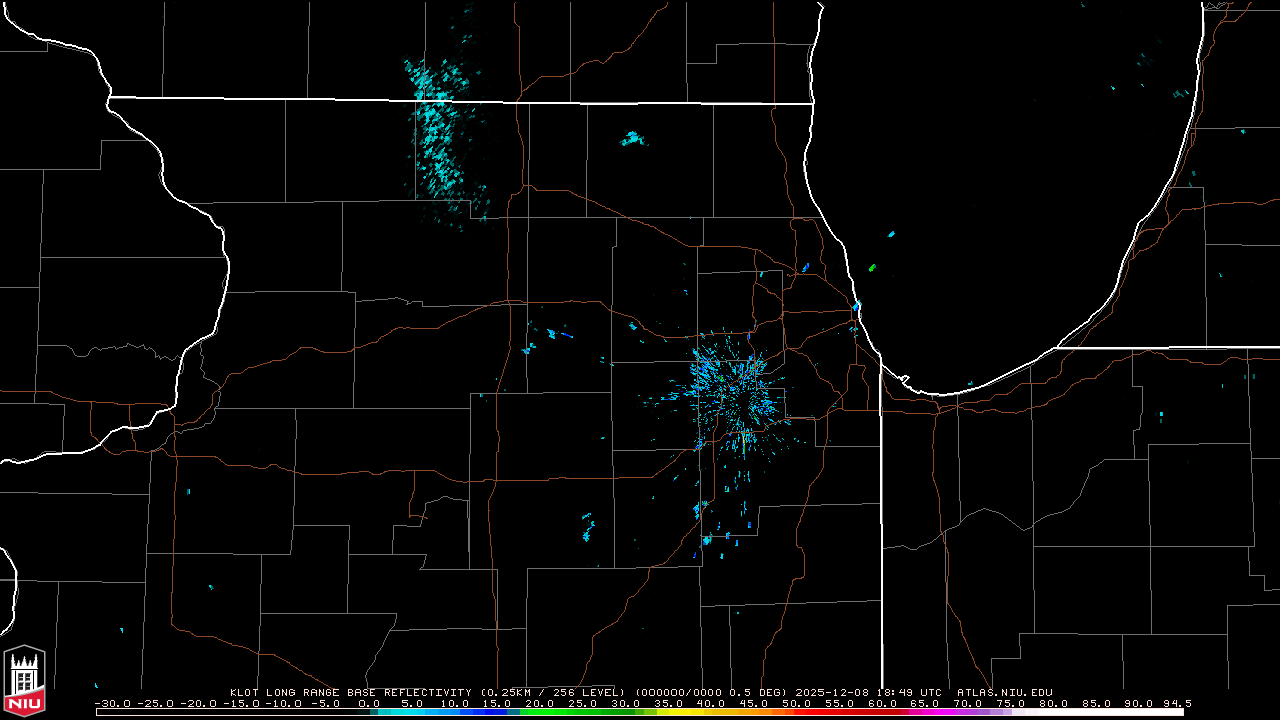Click the 94.5 reflectivity scale label

coord(1176,703)
